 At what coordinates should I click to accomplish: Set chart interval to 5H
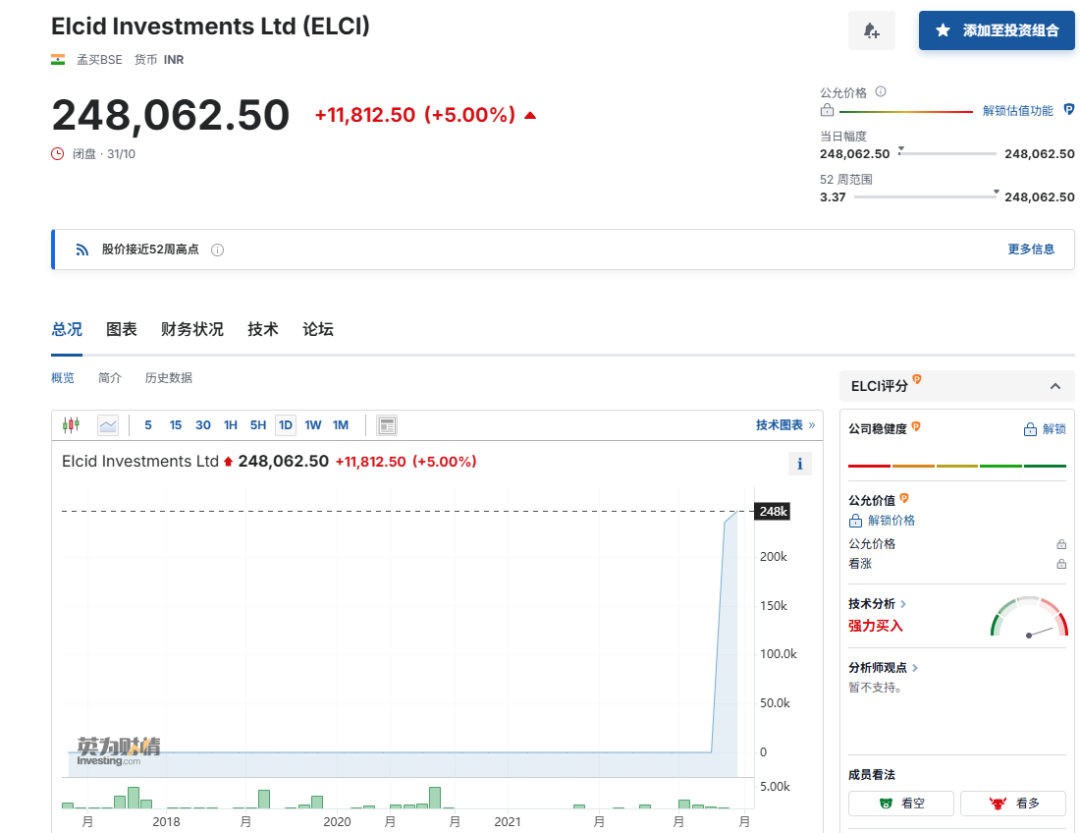pos(258,425)
